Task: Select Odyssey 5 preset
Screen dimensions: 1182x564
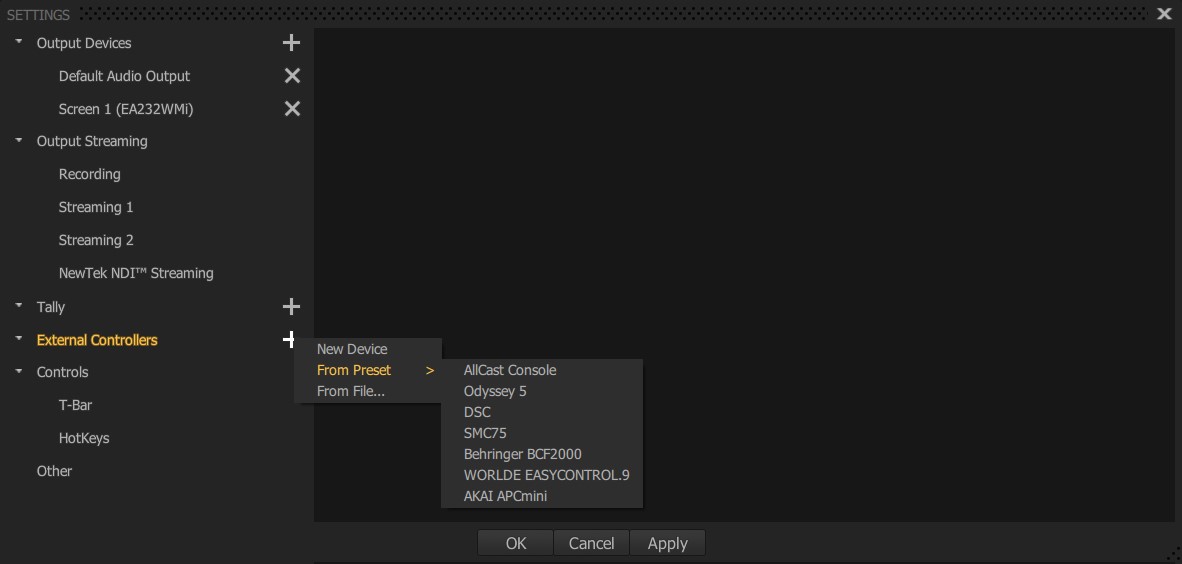Action: tap(542, 391)
